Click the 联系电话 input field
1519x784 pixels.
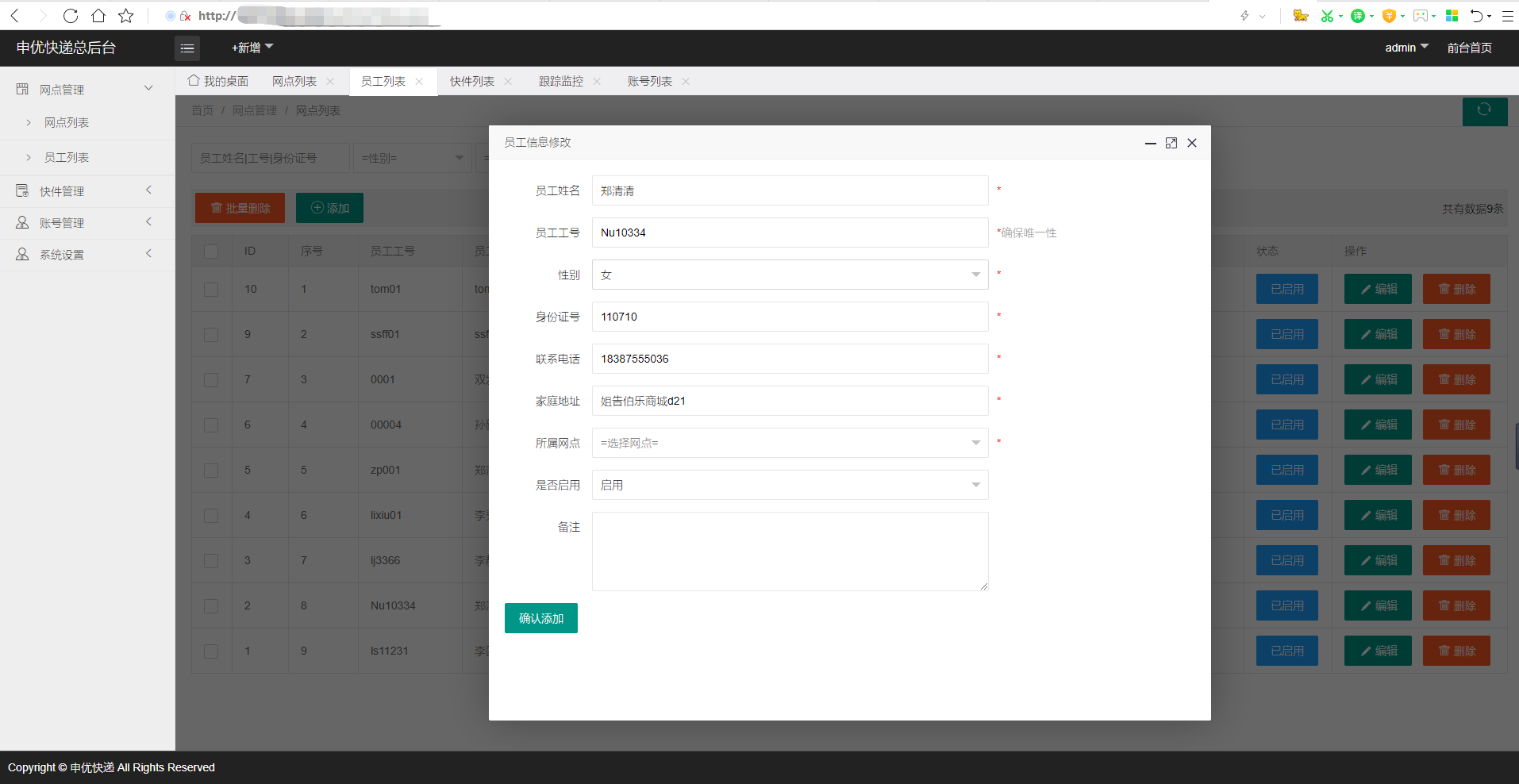(790, 359)
